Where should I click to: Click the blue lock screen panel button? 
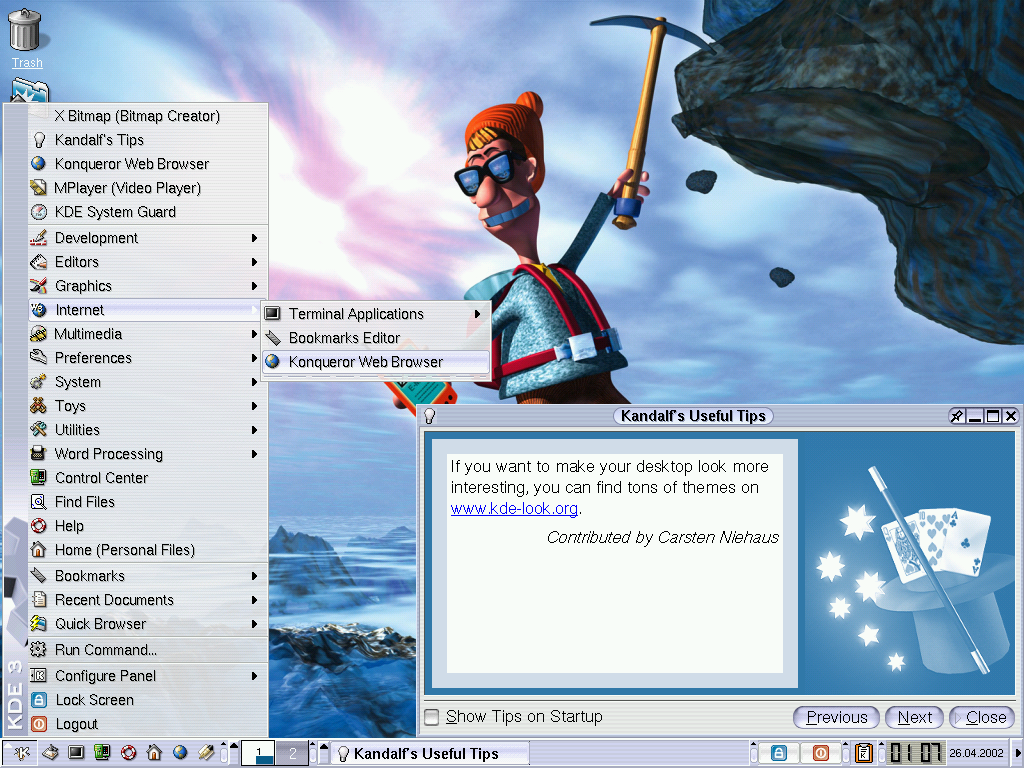pyautogui.click(x=778, y=754)
